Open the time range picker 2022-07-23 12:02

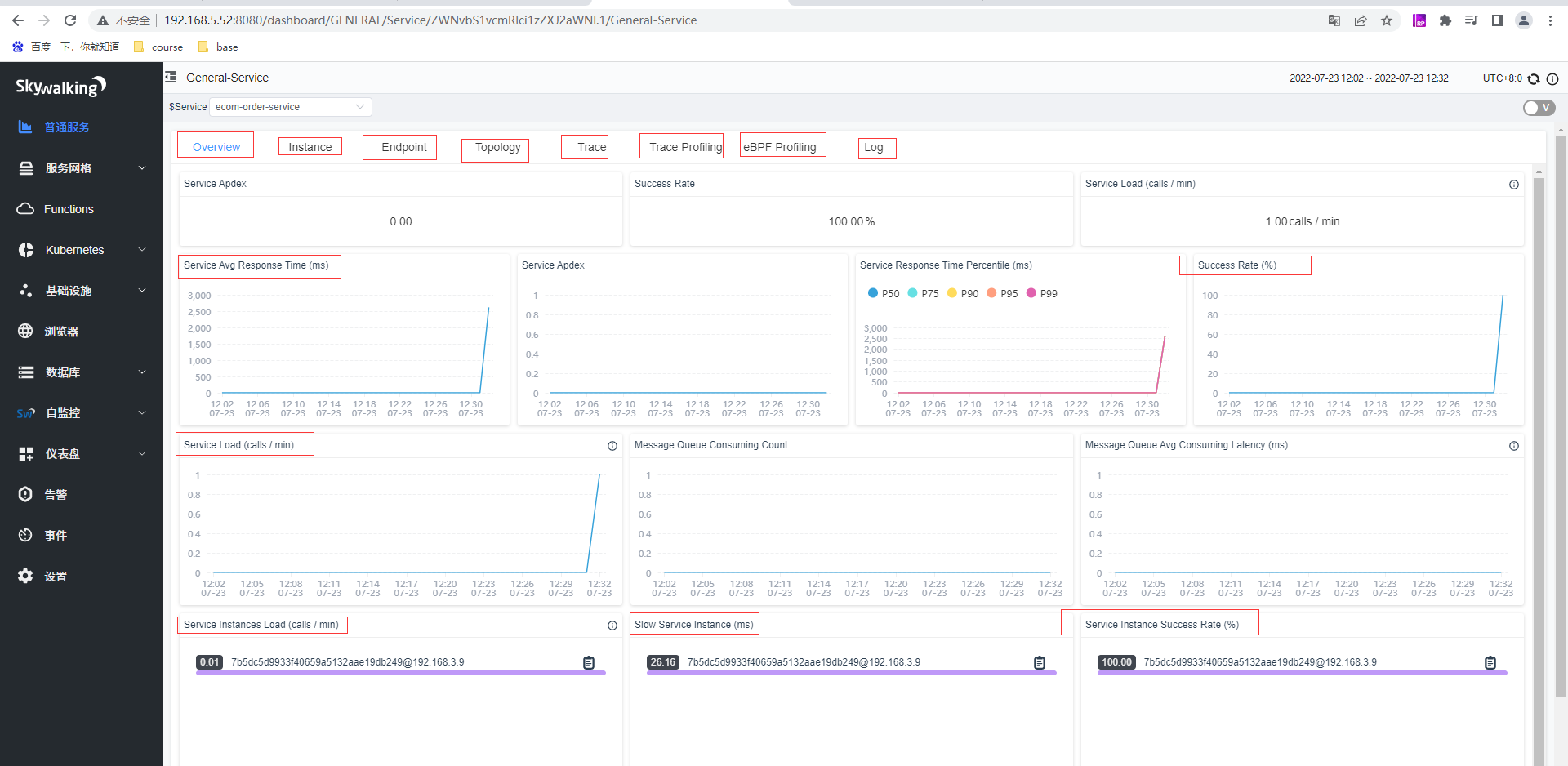point(1369,78)
